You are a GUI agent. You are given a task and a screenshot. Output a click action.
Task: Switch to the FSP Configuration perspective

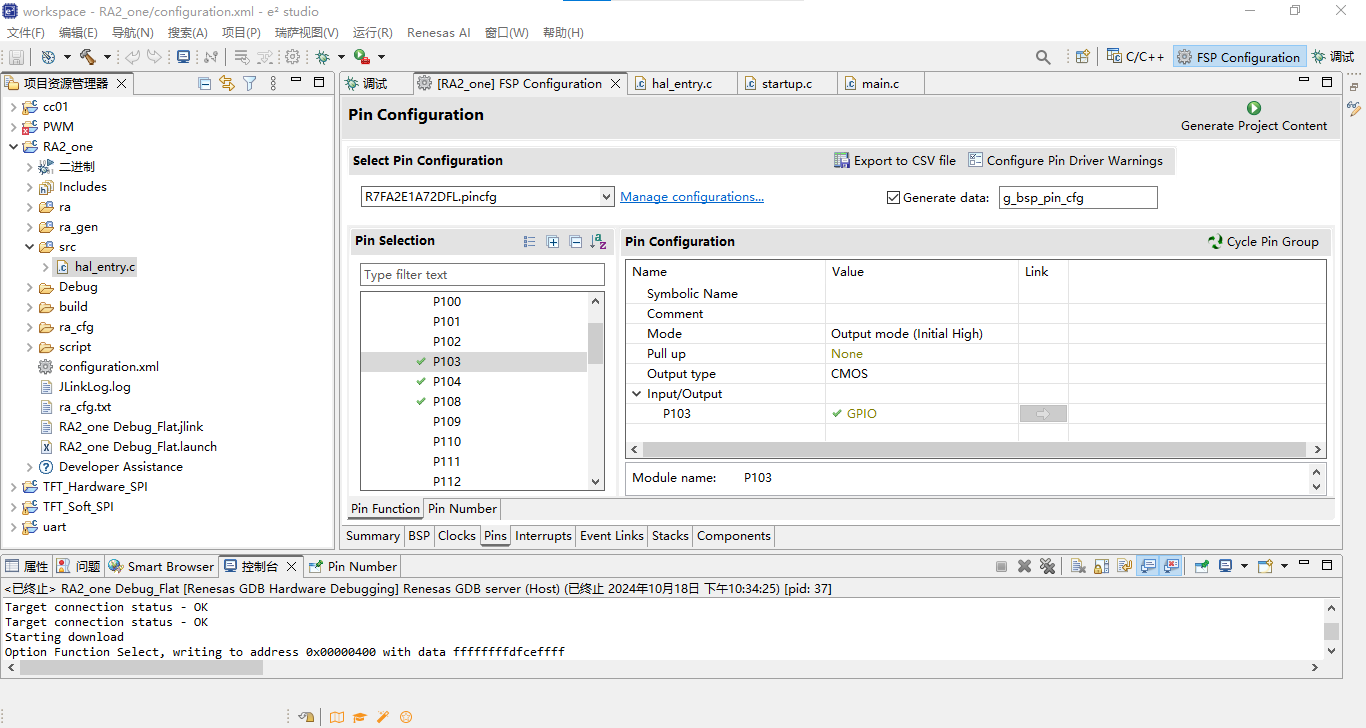pos(1239,57)
